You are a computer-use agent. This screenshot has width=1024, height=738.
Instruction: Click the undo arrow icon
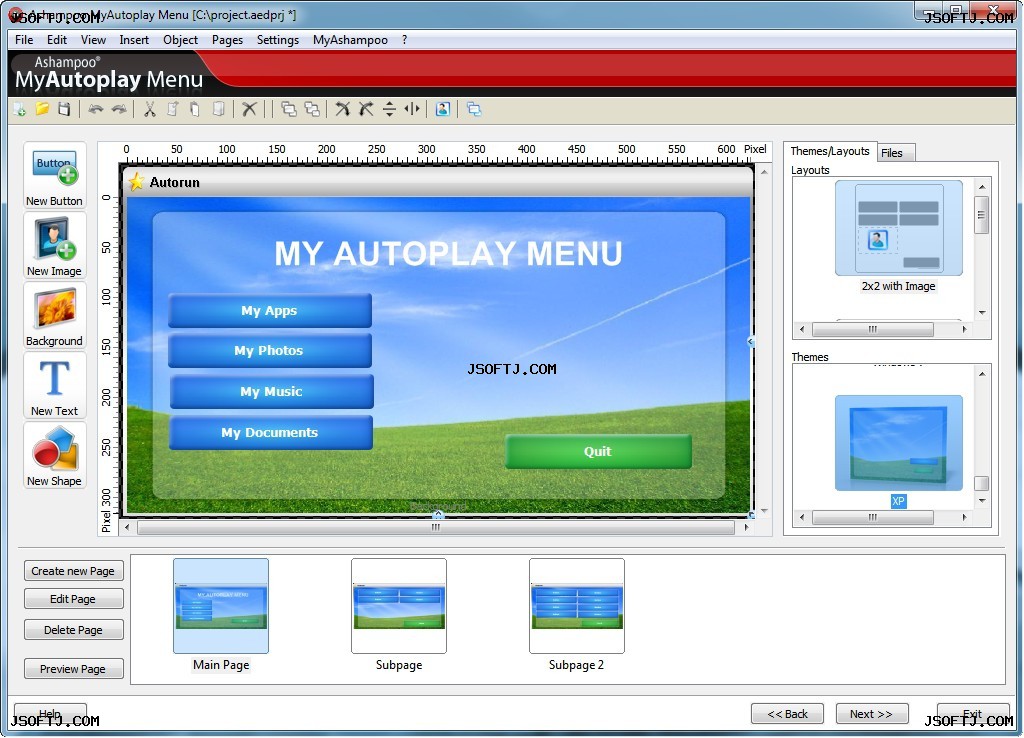[96, 109]
